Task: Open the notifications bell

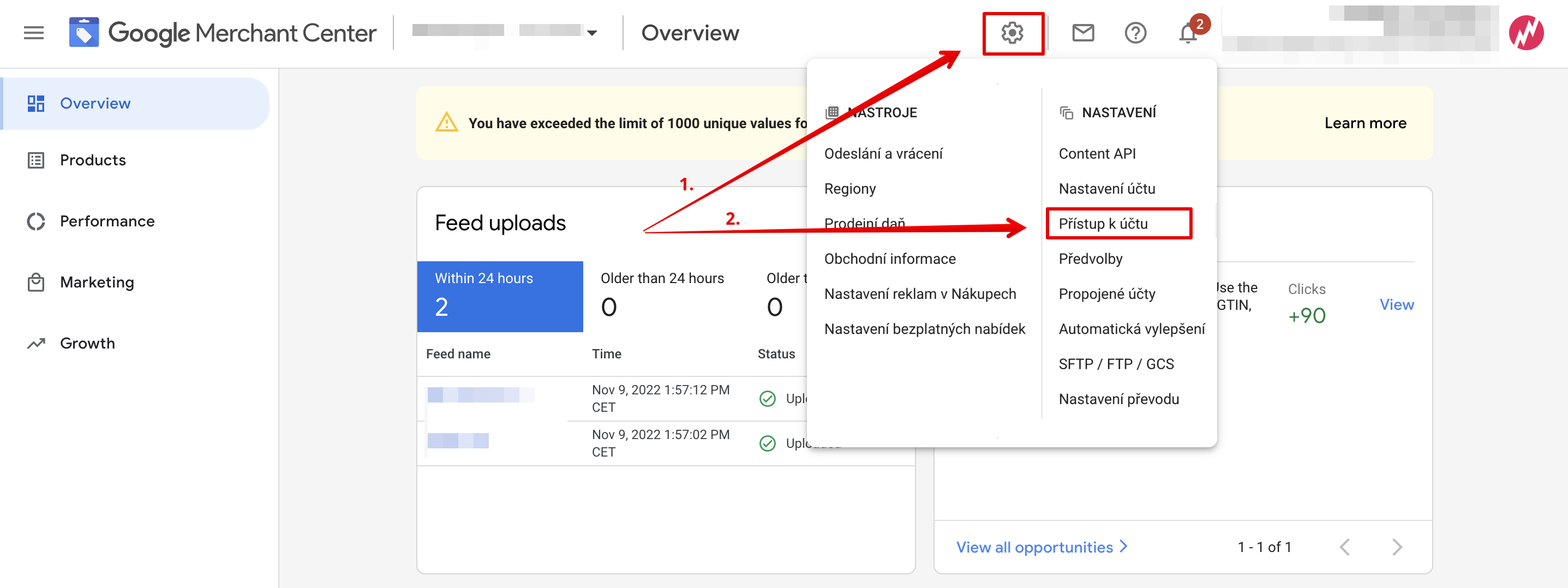Action: click(1188, 33)
